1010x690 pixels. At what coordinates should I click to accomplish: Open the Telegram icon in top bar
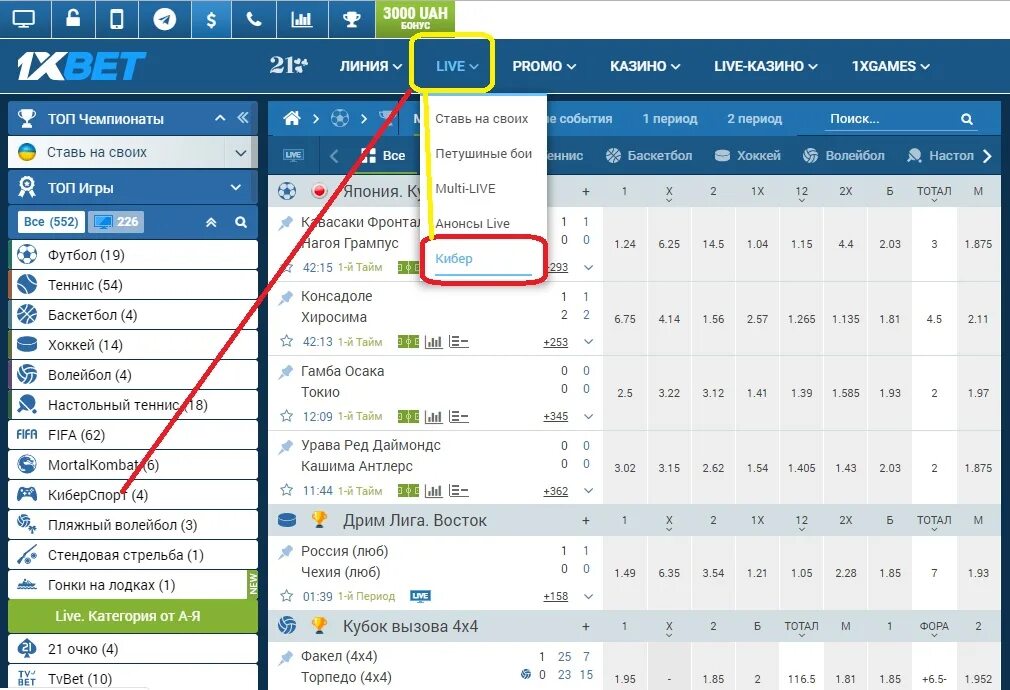(x=165, y=19)
